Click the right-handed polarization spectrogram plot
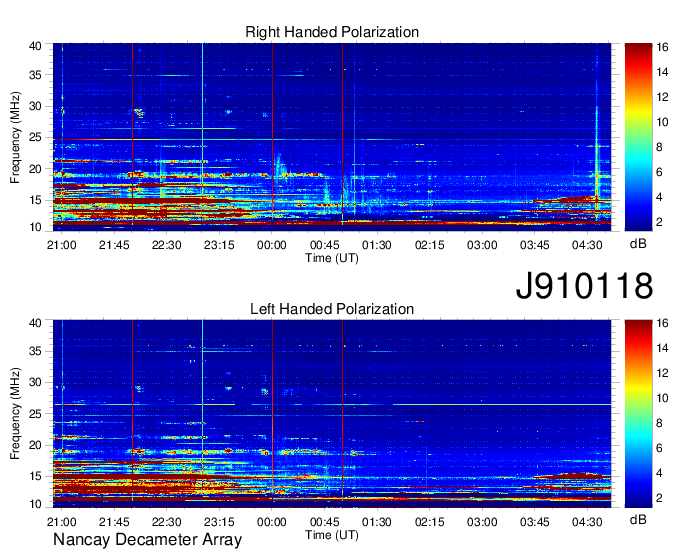This screenshot has width=680, height=552. coord(332,137)
